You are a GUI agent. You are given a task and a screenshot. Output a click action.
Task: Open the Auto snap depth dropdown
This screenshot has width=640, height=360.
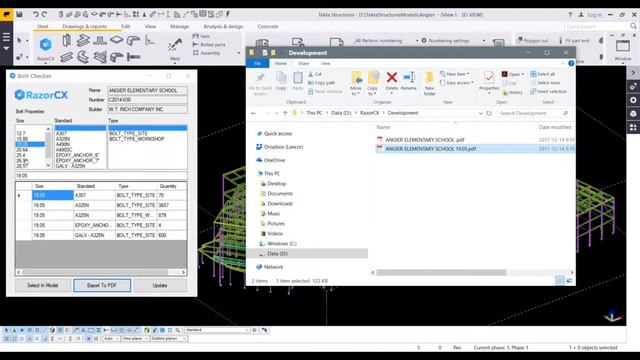[111, 338]
